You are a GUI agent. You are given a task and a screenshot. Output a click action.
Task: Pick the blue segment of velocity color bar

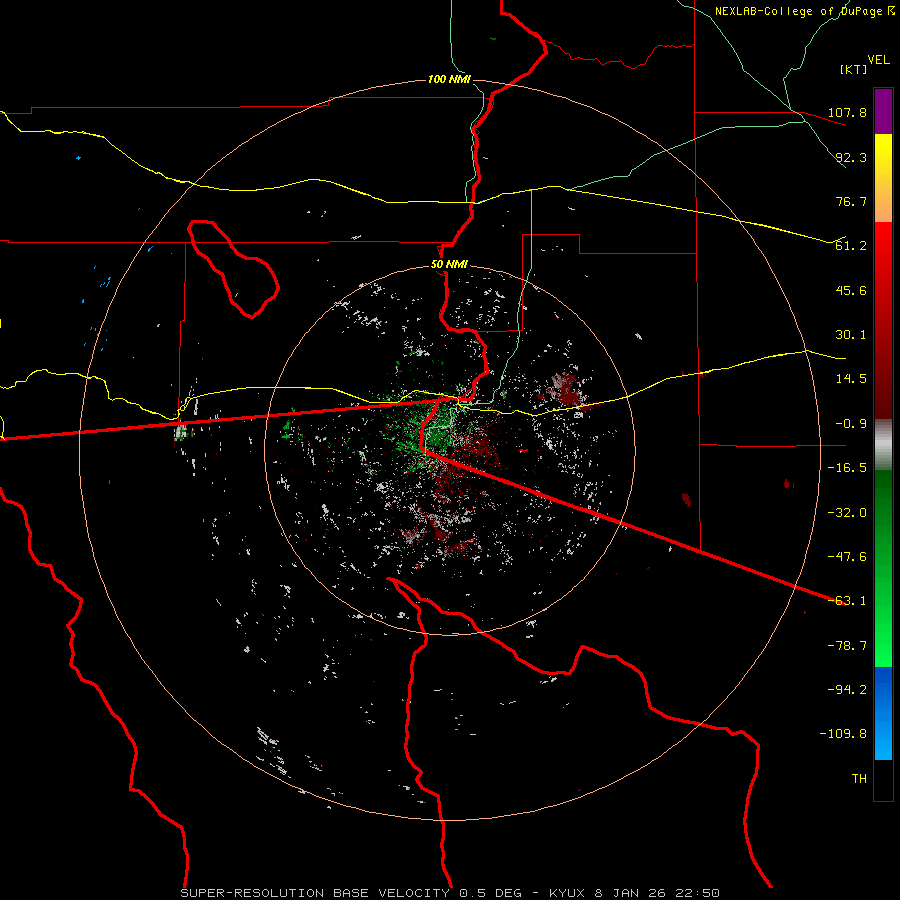click(x=883, y=713)
